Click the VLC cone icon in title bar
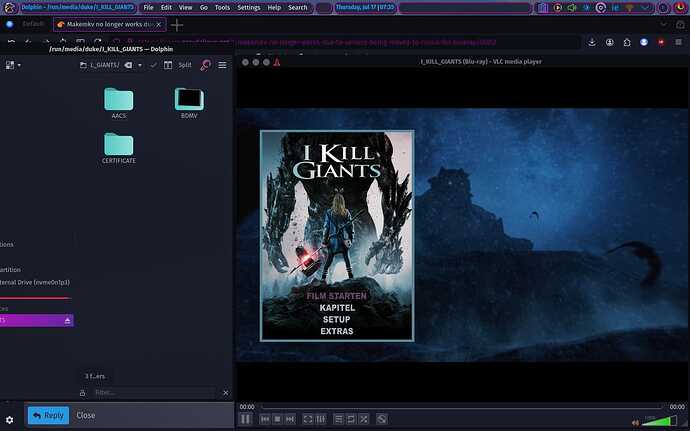Image resolution: width=690 pixels, height=431 pixels. pos(277,62)
